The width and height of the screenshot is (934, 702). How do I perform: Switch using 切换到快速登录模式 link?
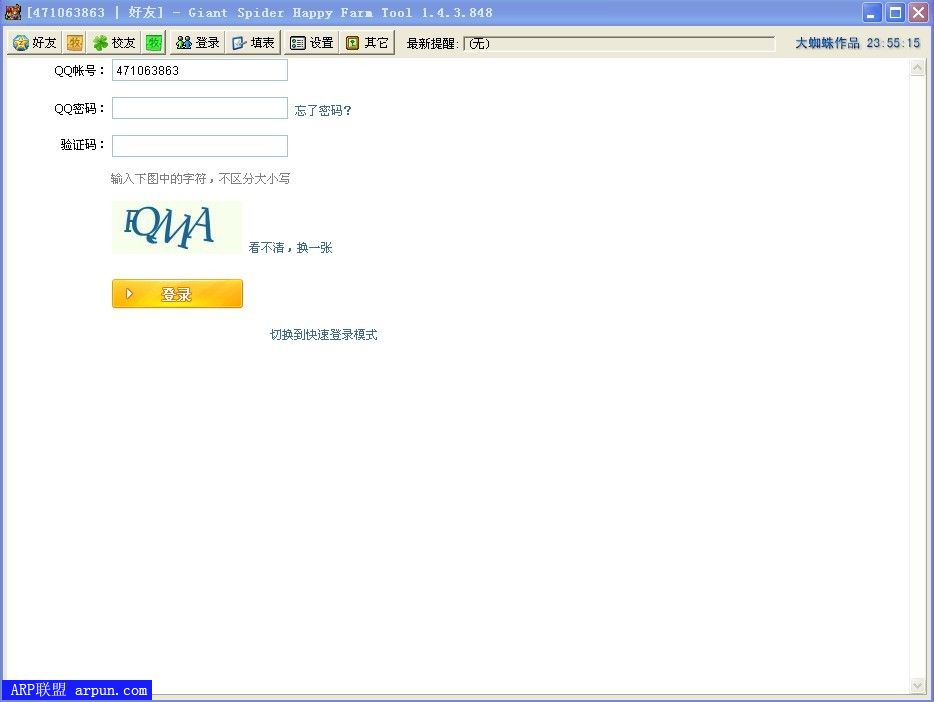pyautogui.click(x=323, y=335)
